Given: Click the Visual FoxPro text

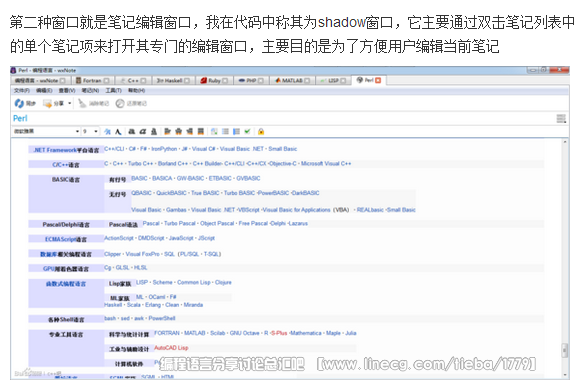Looking at the screenshot, I should pyautogui.click(x=142, y=254).
